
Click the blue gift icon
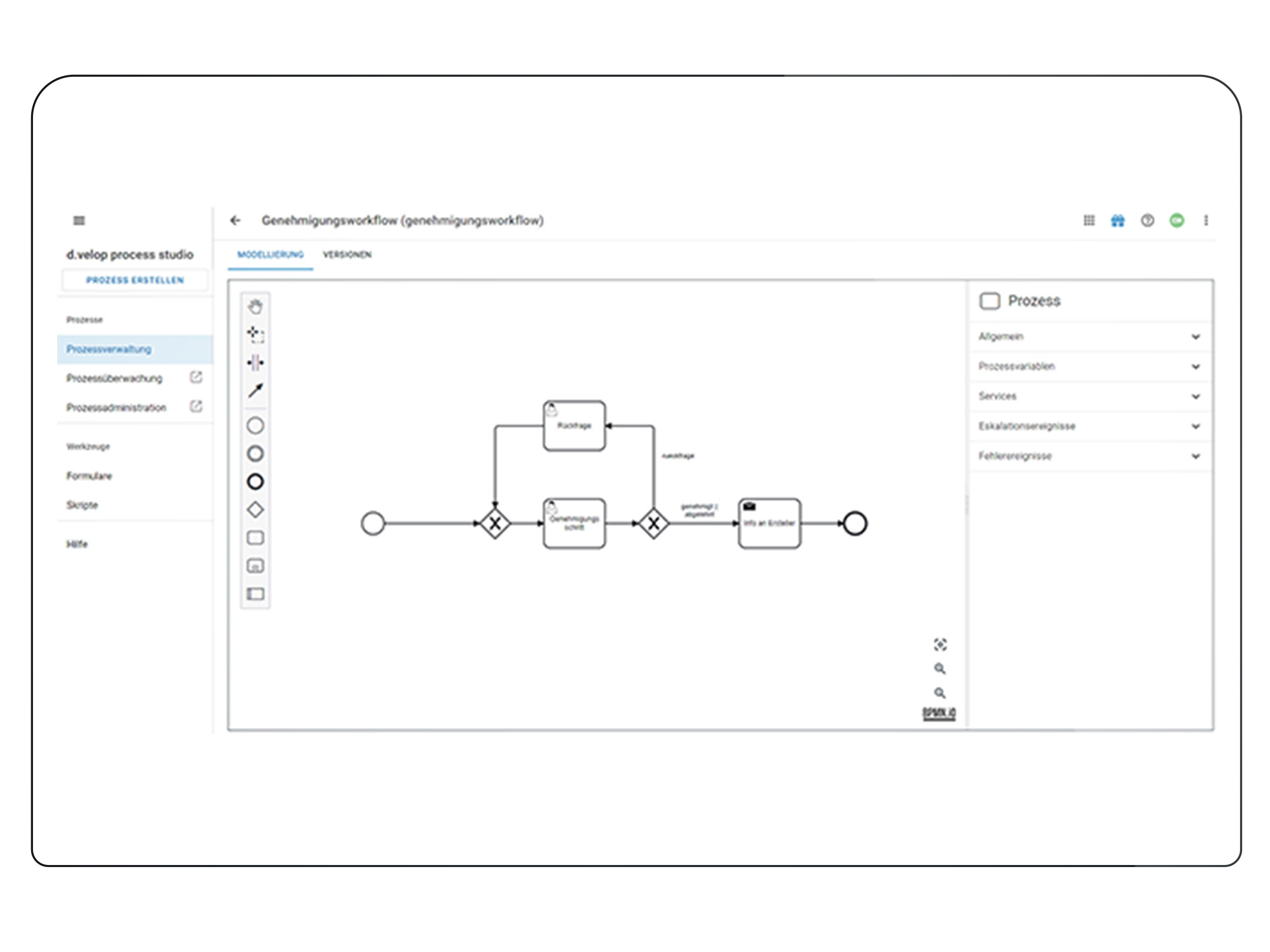coord(1118,220)
